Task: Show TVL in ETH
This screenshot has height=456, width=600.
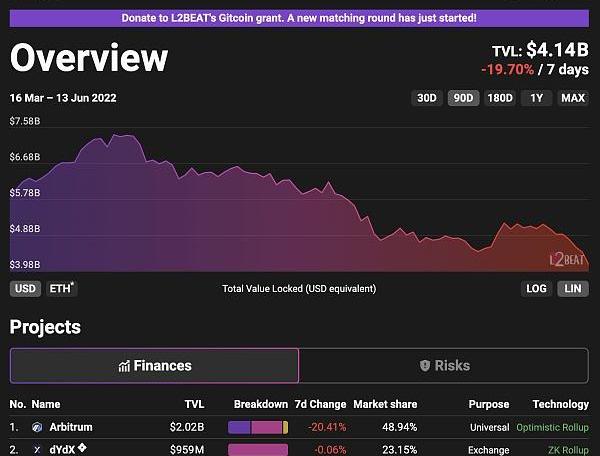Action: [x=62, y=288]
